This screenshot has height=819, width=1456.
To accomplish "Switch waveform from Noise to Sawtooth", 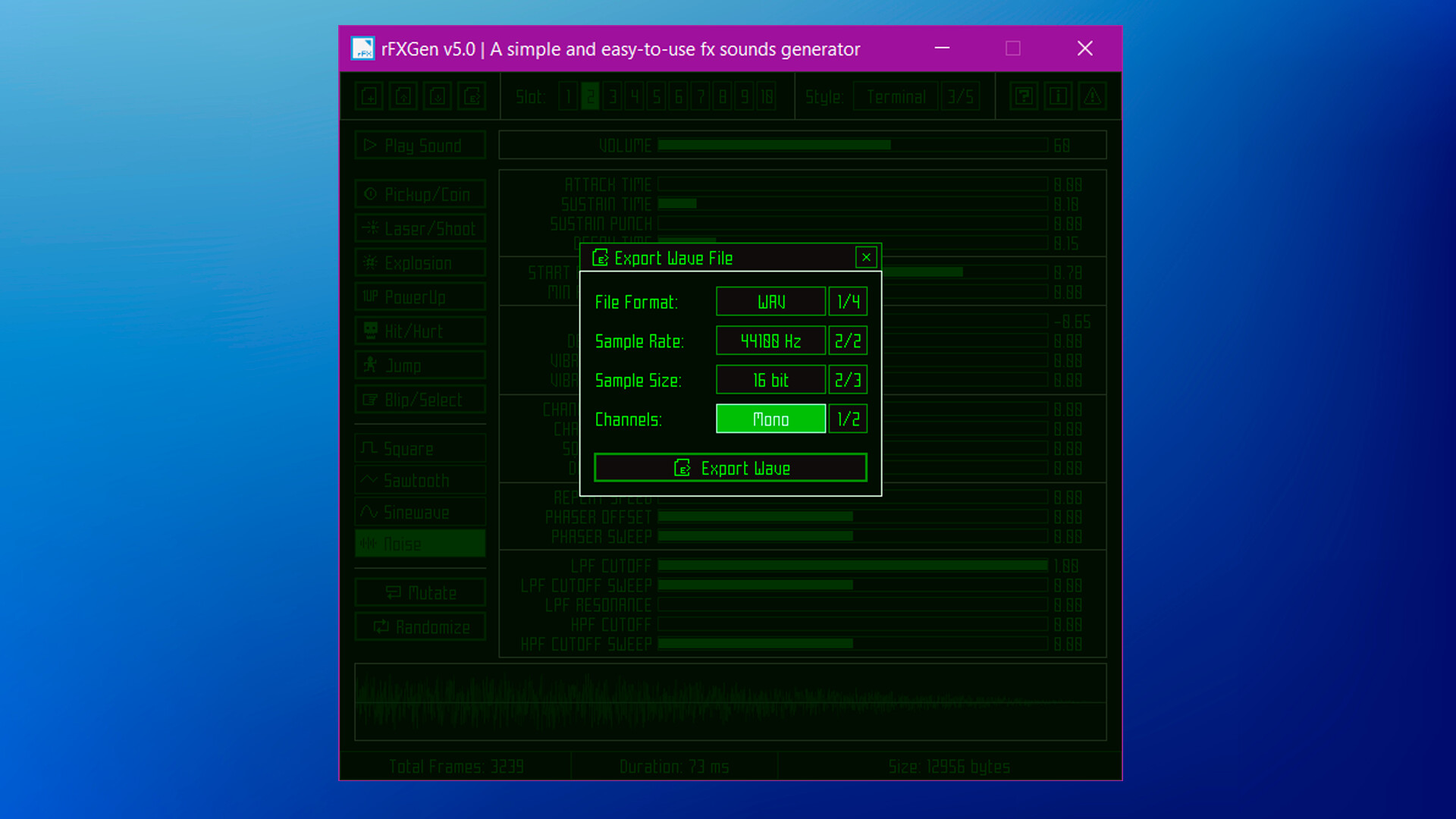I will [x=420, y=480].
